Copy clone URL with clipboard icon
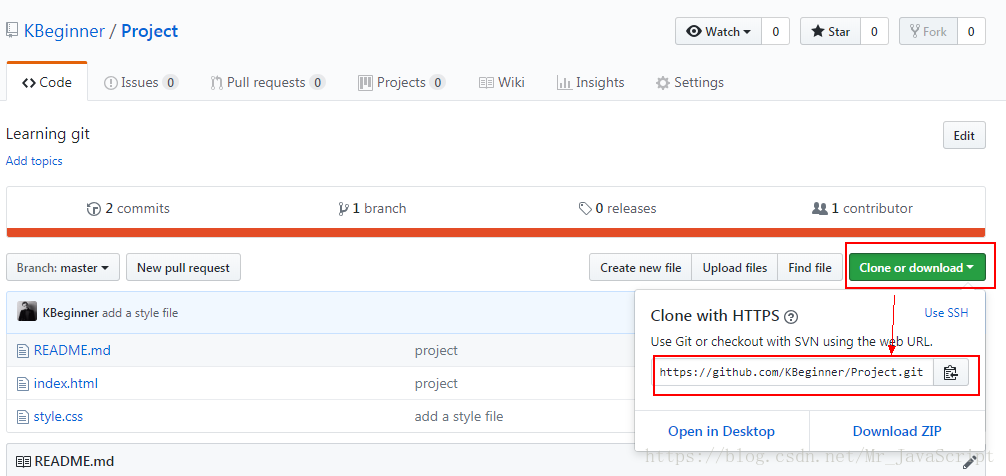Screen dimensions: 1006x476 pos(951,372)
